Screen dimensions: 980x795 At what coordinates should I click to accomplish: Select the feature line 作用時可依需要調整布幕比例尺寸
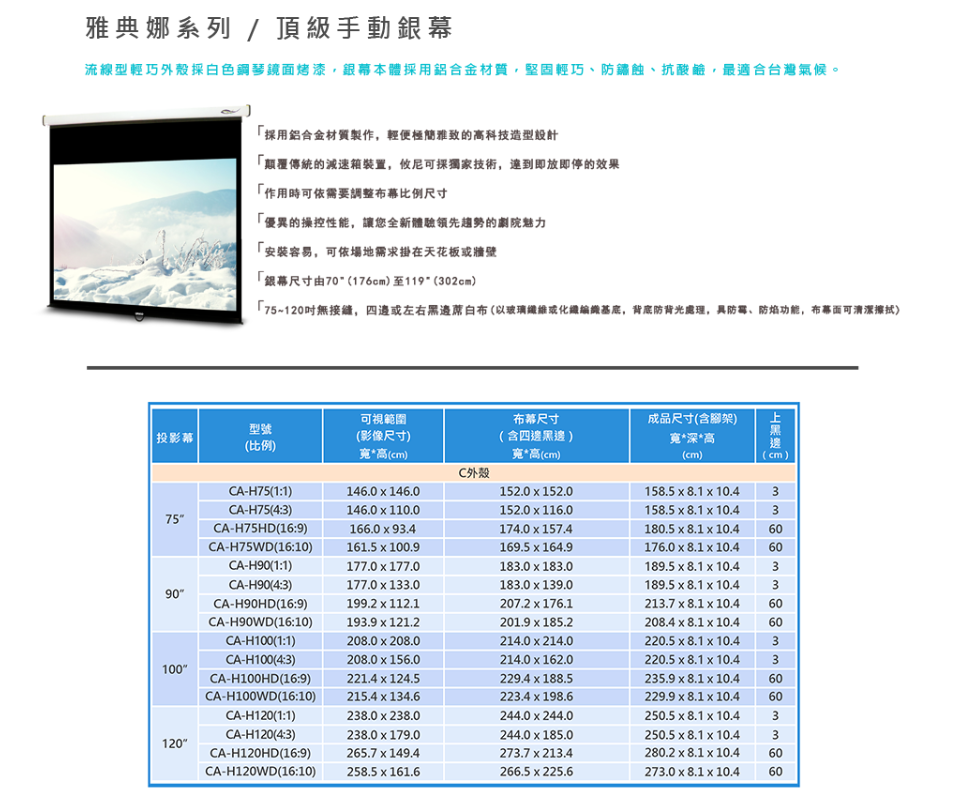click(352, 192)
